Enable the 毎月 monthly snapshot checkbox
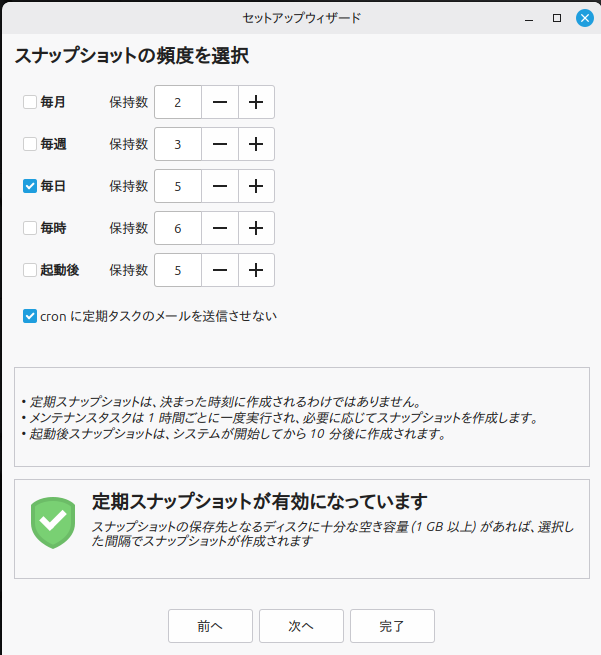 [x=30, y=102]
